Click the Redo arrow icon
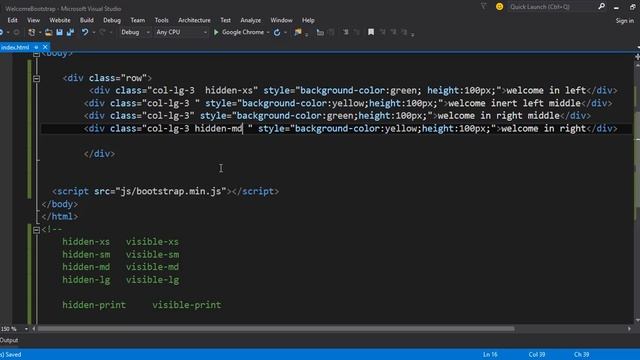This screenshot has height=360, width=640. [x=102, y=32]
